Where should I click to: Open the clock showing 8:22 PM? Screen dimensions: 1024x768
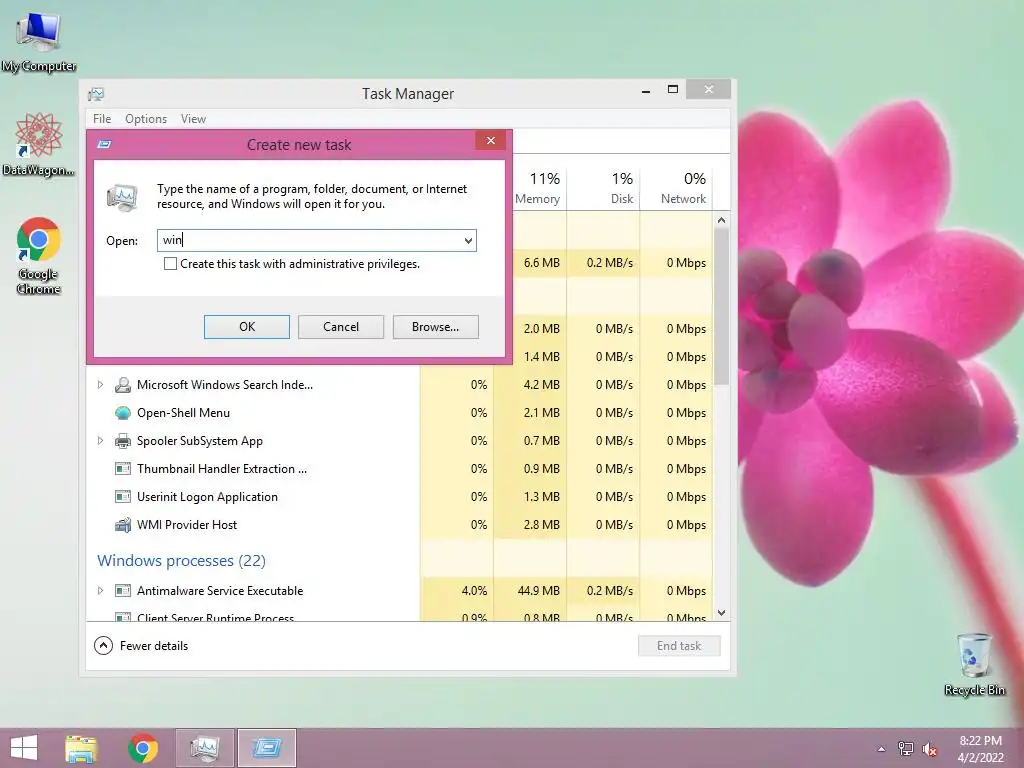tap(980, 749)
